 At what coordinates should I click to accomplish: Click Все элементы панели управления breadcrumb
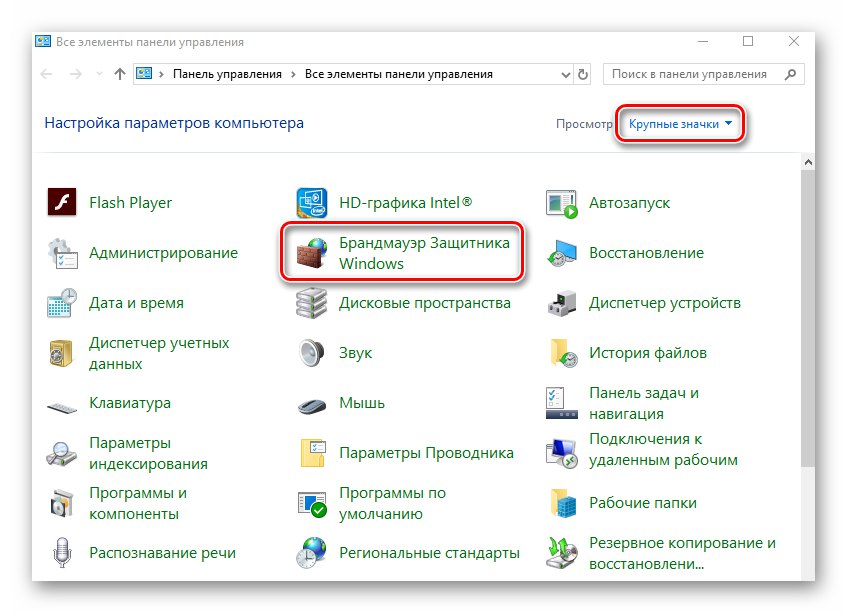pyautogui.click(x=399, y=75)
